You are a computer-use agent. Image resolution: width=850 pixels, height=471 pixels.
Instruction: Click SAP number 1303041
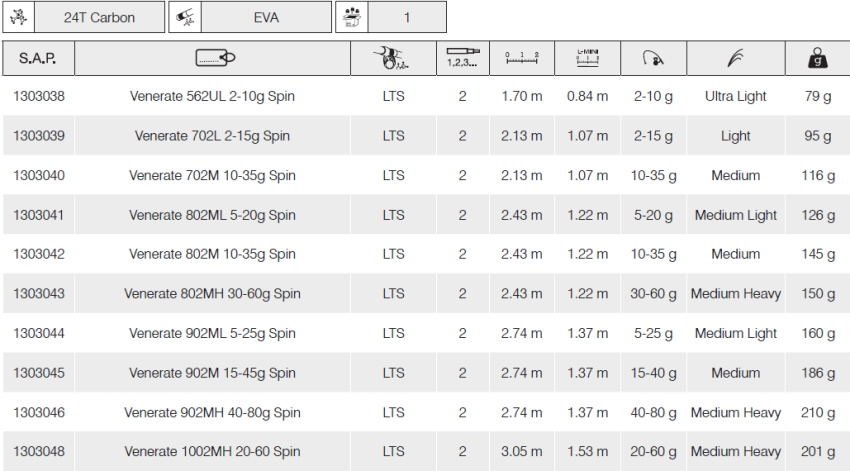(x=38, y=215)
